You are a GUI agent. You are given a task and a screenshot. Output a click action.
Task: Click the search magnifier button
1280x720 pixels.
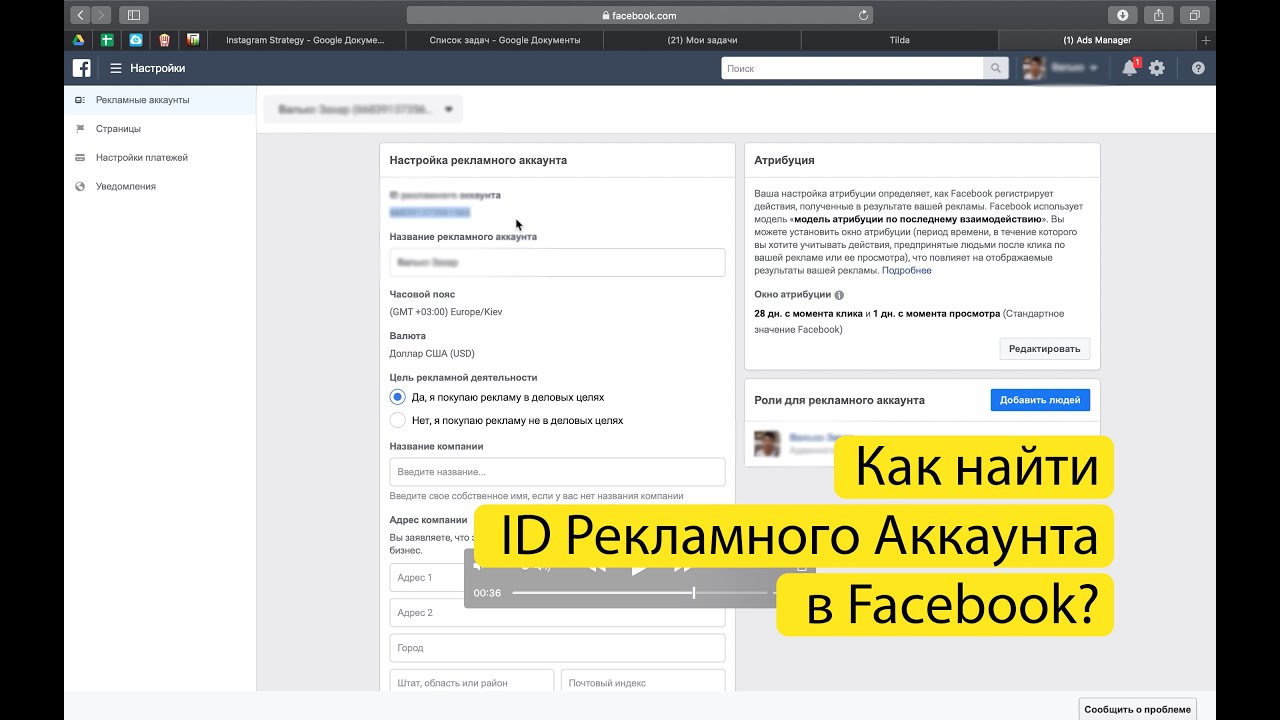tap(996, 68)
